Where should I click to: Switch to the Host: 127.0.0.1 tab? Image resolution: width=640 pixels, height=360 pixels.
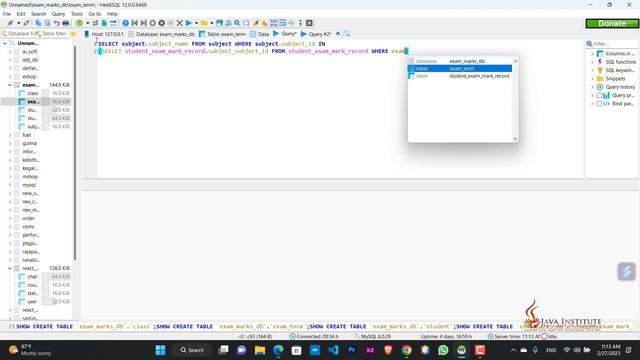(x=104, y=34)
